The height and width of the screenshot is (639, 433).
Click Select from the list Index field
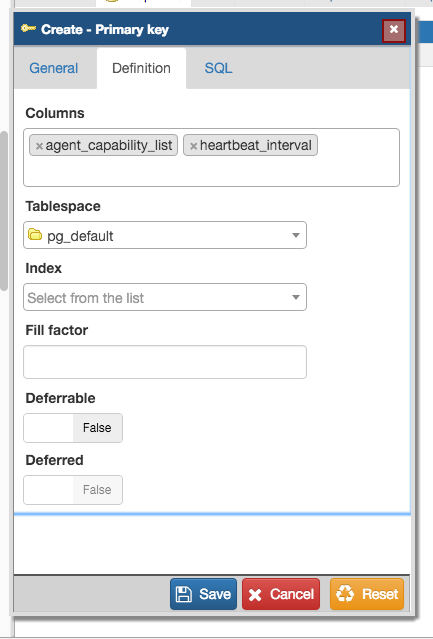(x=165, y=297)
